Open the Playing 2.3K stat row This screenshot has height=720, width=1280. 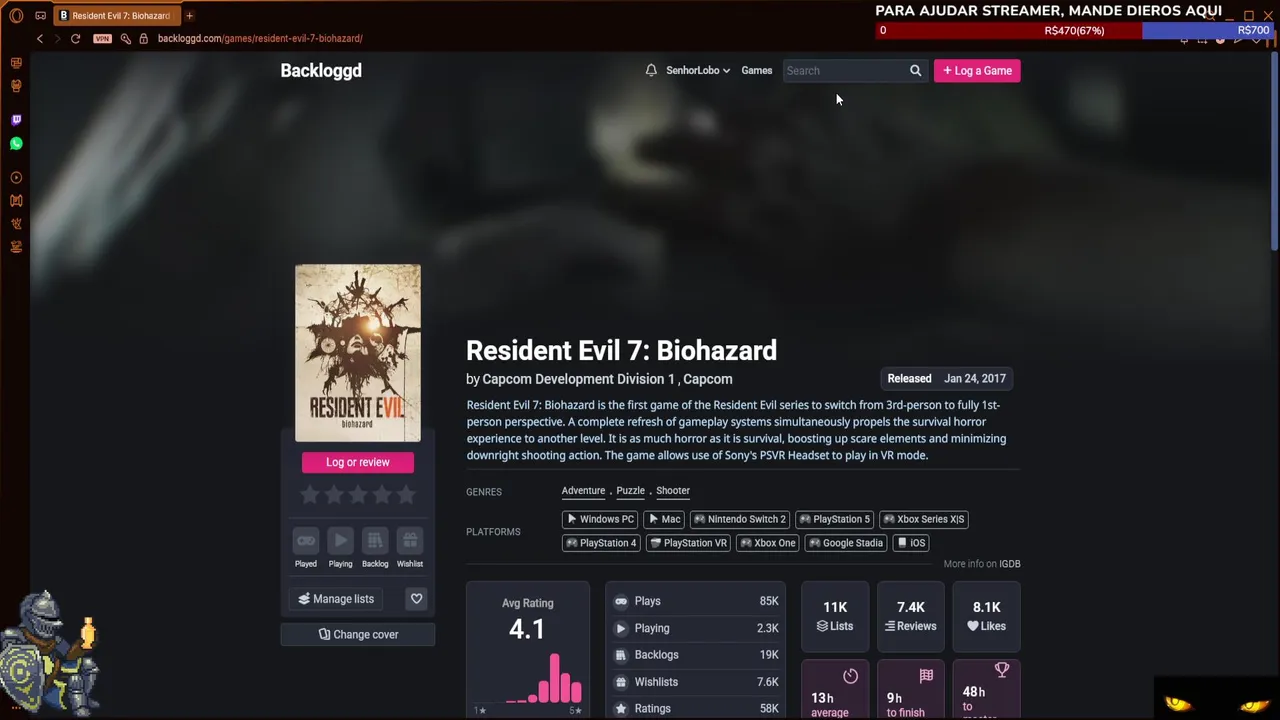tap(696, 628)
